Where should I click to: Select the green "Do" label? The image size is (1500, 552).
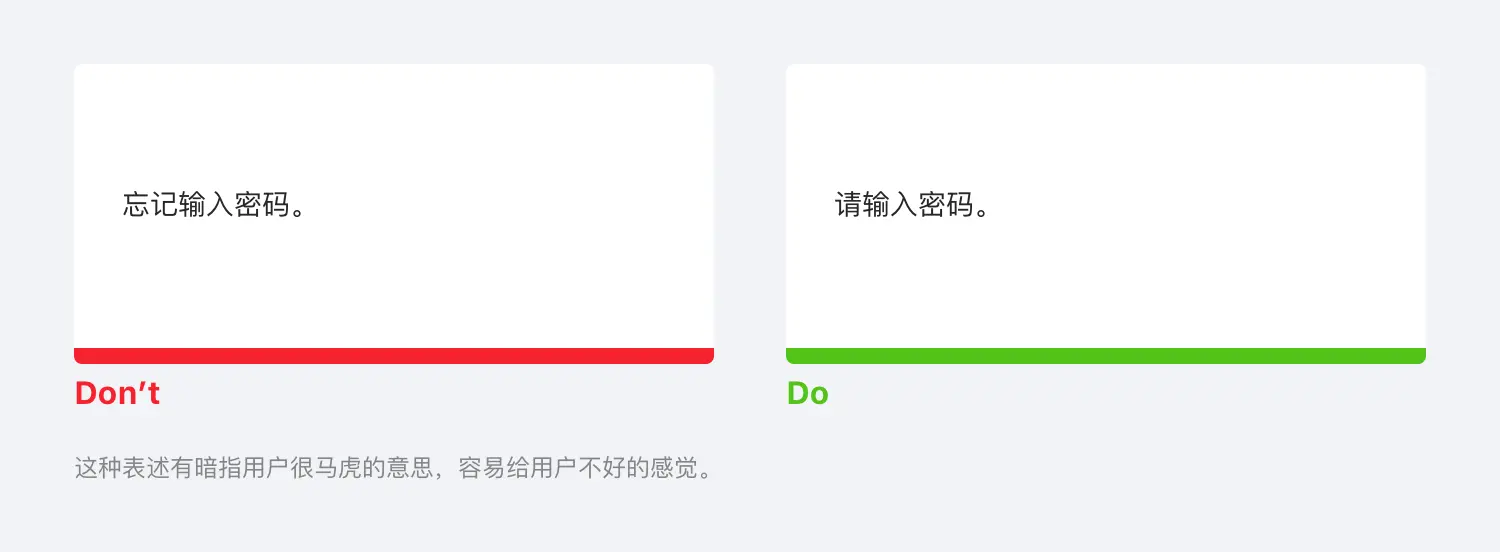pos(808,393)
